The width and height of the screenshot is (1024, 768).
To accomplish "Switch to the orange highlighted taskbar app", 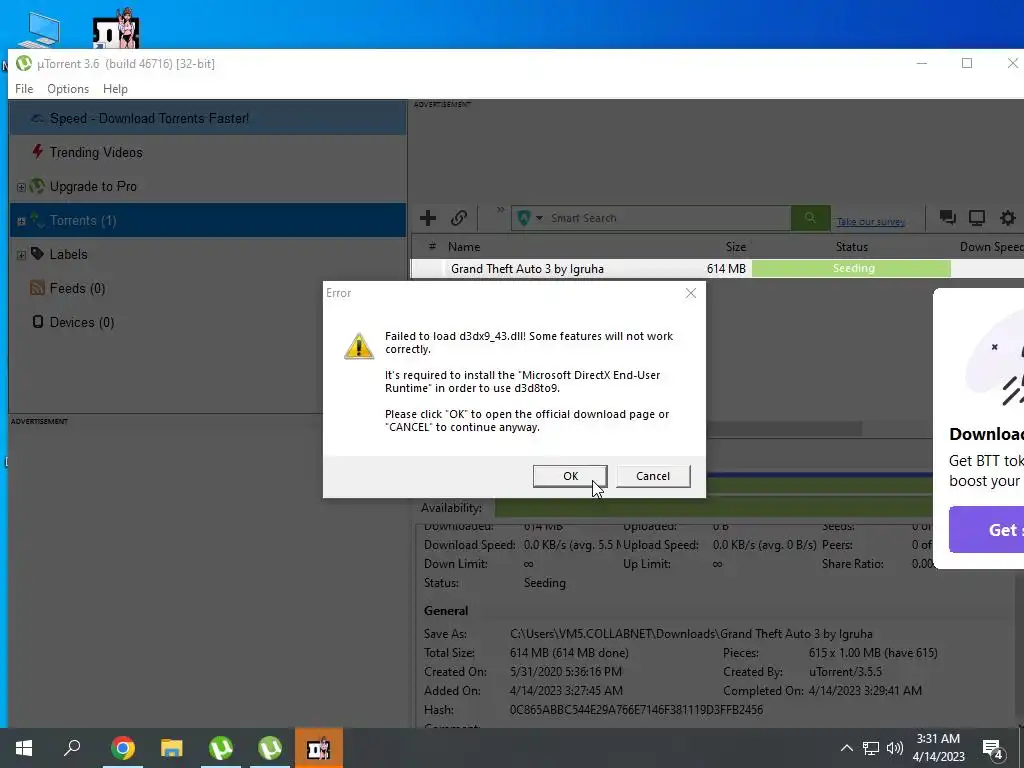I will (319, 748).
